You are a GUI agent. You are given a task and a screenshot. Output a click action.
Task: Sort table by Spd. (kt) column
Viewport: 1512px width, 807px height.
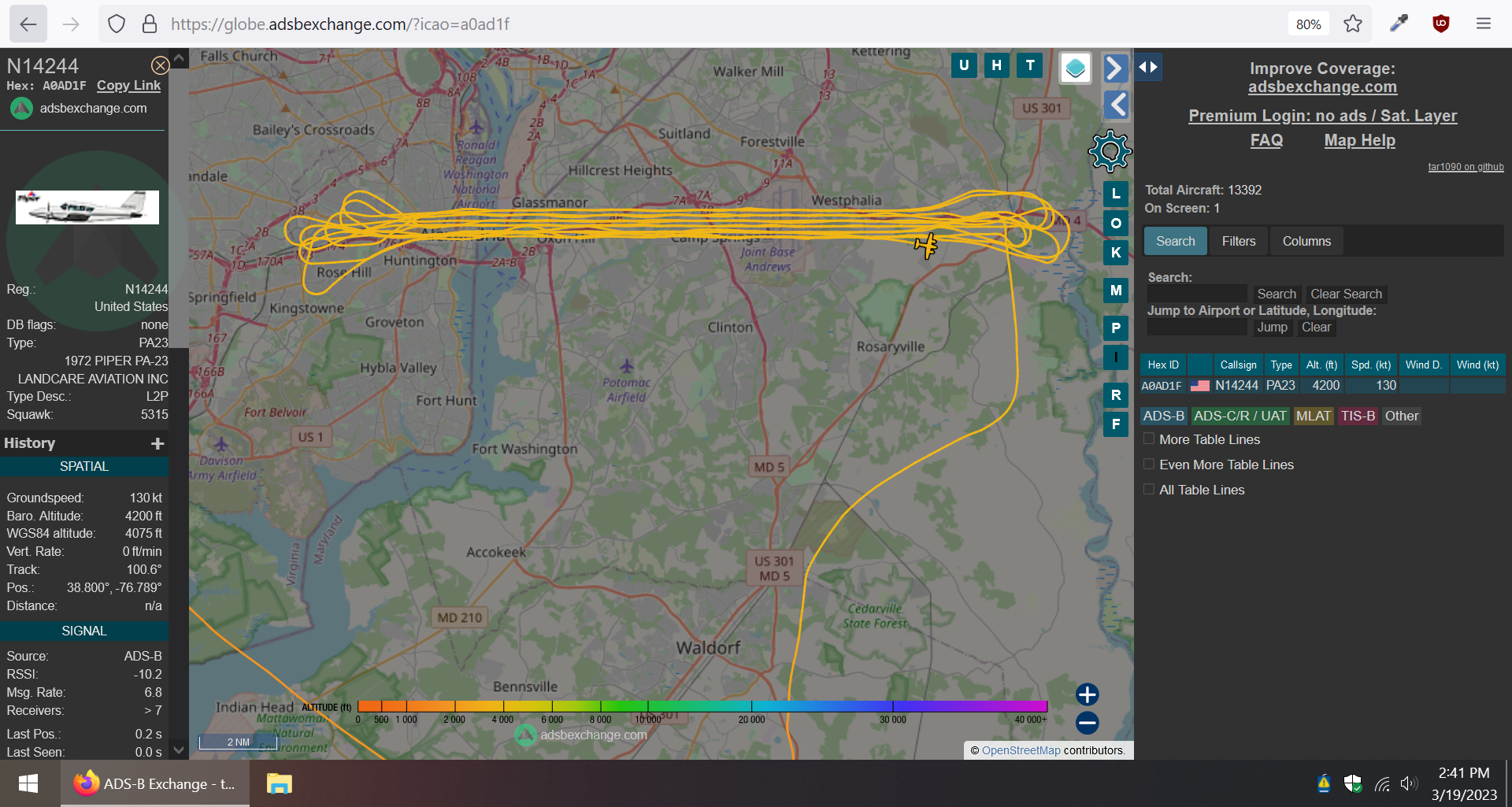pyautogui.click(x=1371, y=365)
